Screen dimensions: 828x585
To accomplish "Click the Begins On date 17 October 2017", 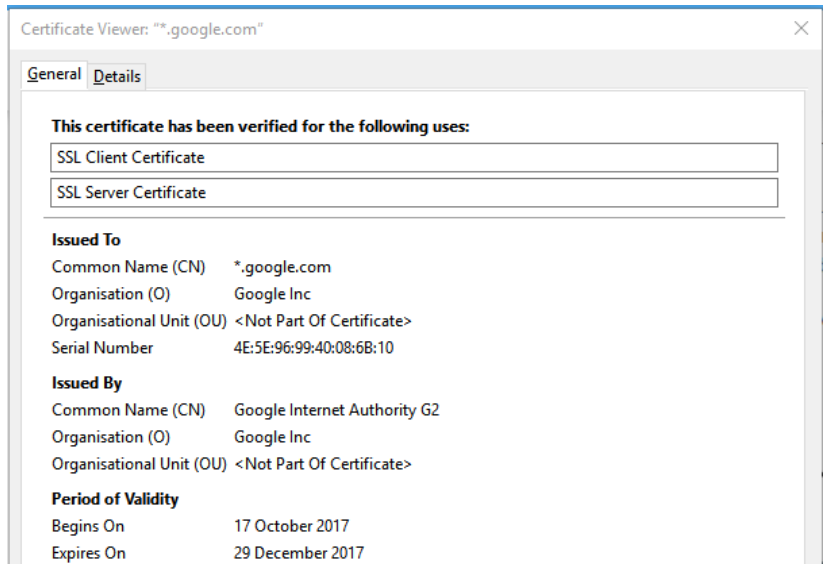I will 291,526.
